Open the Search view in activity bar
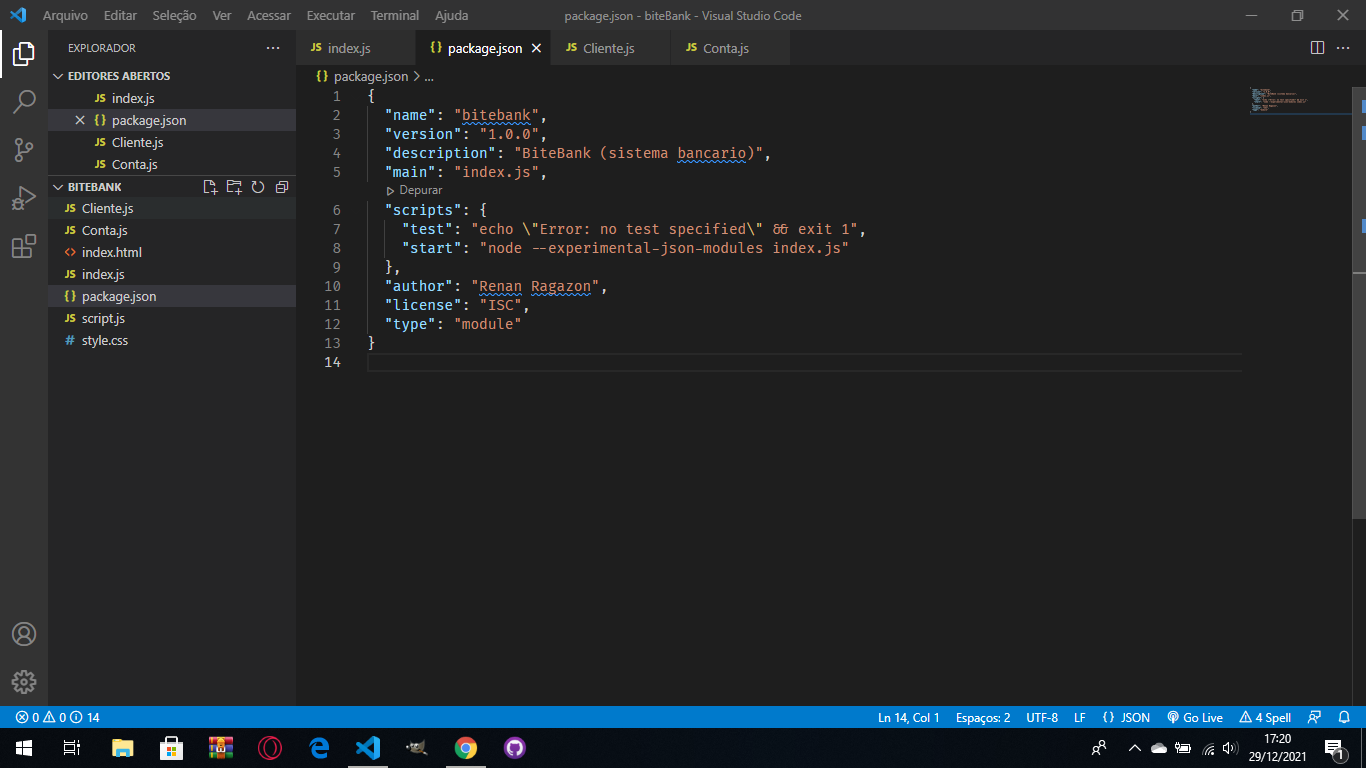1366x768 pixels. coord(24,101)
